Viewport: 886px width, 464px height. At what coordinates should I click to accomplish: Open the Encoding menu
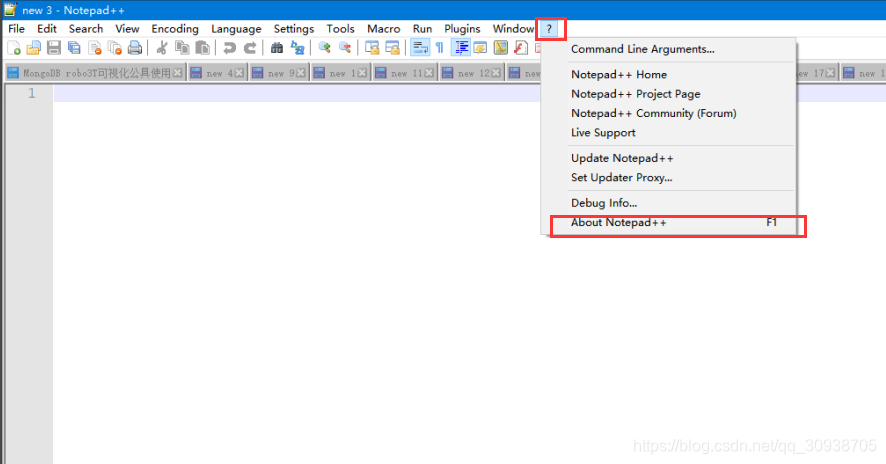click(x=175, y=29)
